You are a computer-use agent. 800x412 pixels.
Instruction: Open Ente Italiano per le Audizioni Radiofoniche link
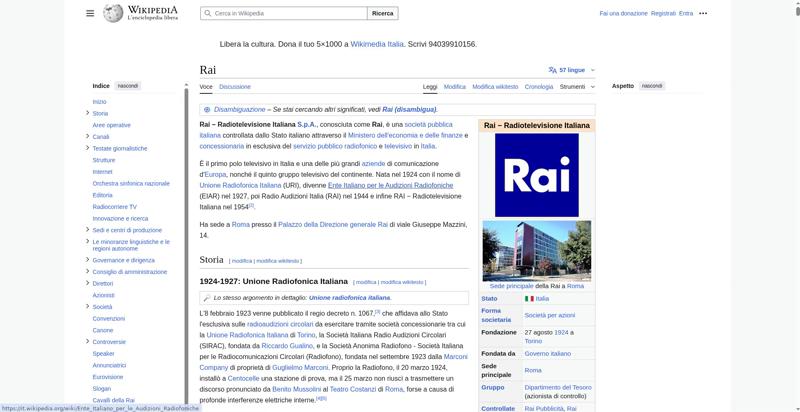(390, 185)
